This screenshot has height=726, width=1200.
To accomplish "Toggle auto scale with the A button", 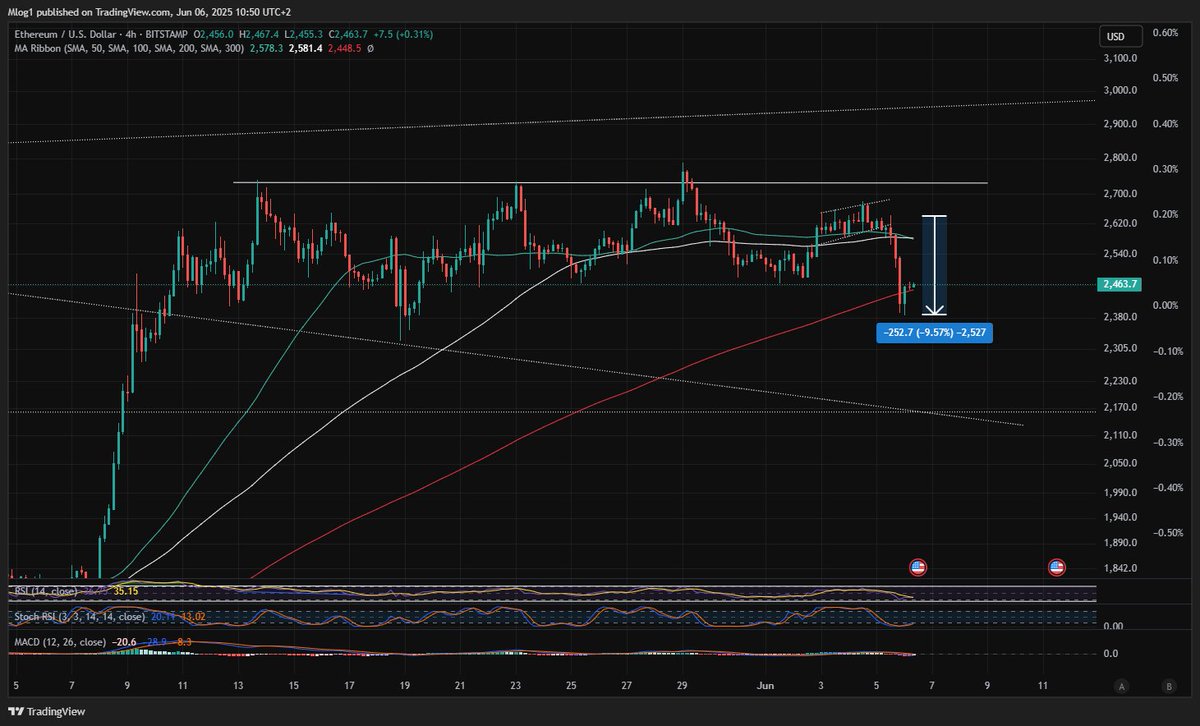I will 1123,686.
